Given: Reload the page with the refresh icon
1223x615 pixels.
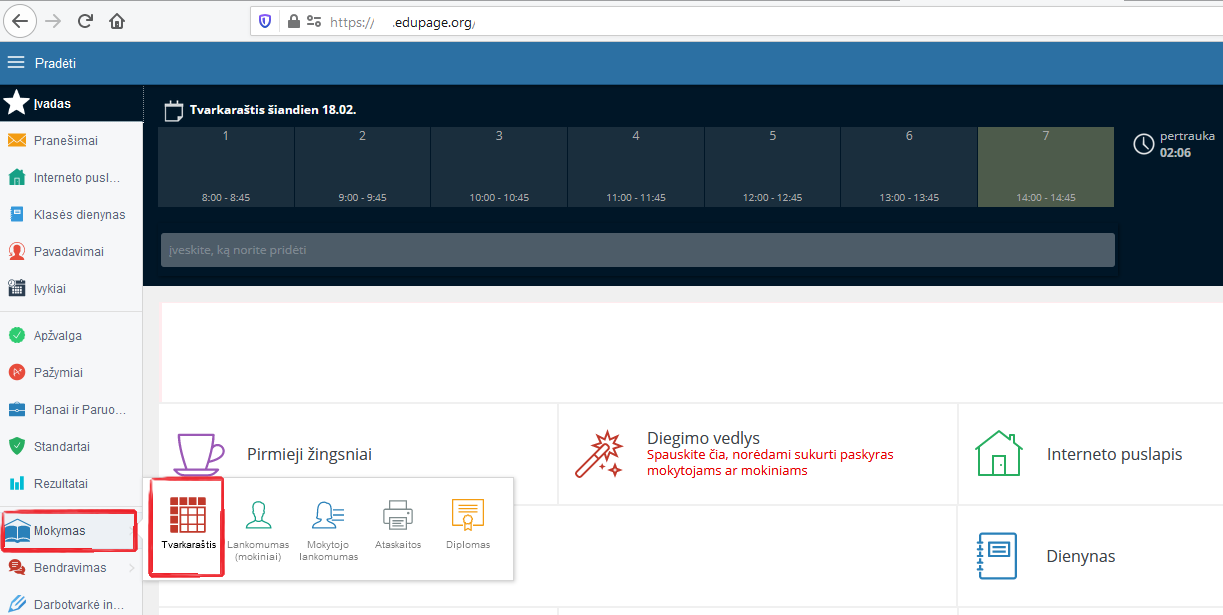Looking at the screenshot, I should (86, 21).
